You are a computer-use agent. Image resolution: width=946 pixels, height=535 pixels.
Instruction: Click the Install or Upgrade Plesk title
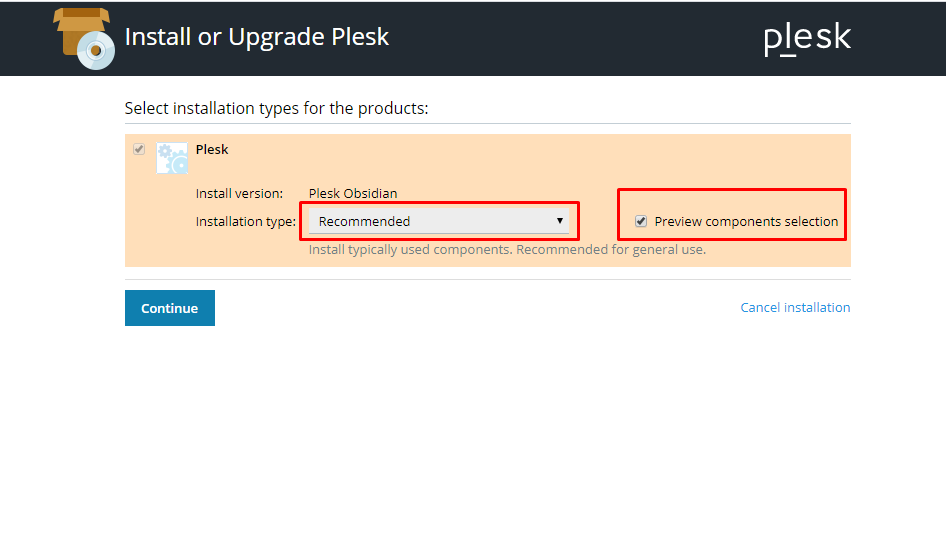click(x=256, y=37)
